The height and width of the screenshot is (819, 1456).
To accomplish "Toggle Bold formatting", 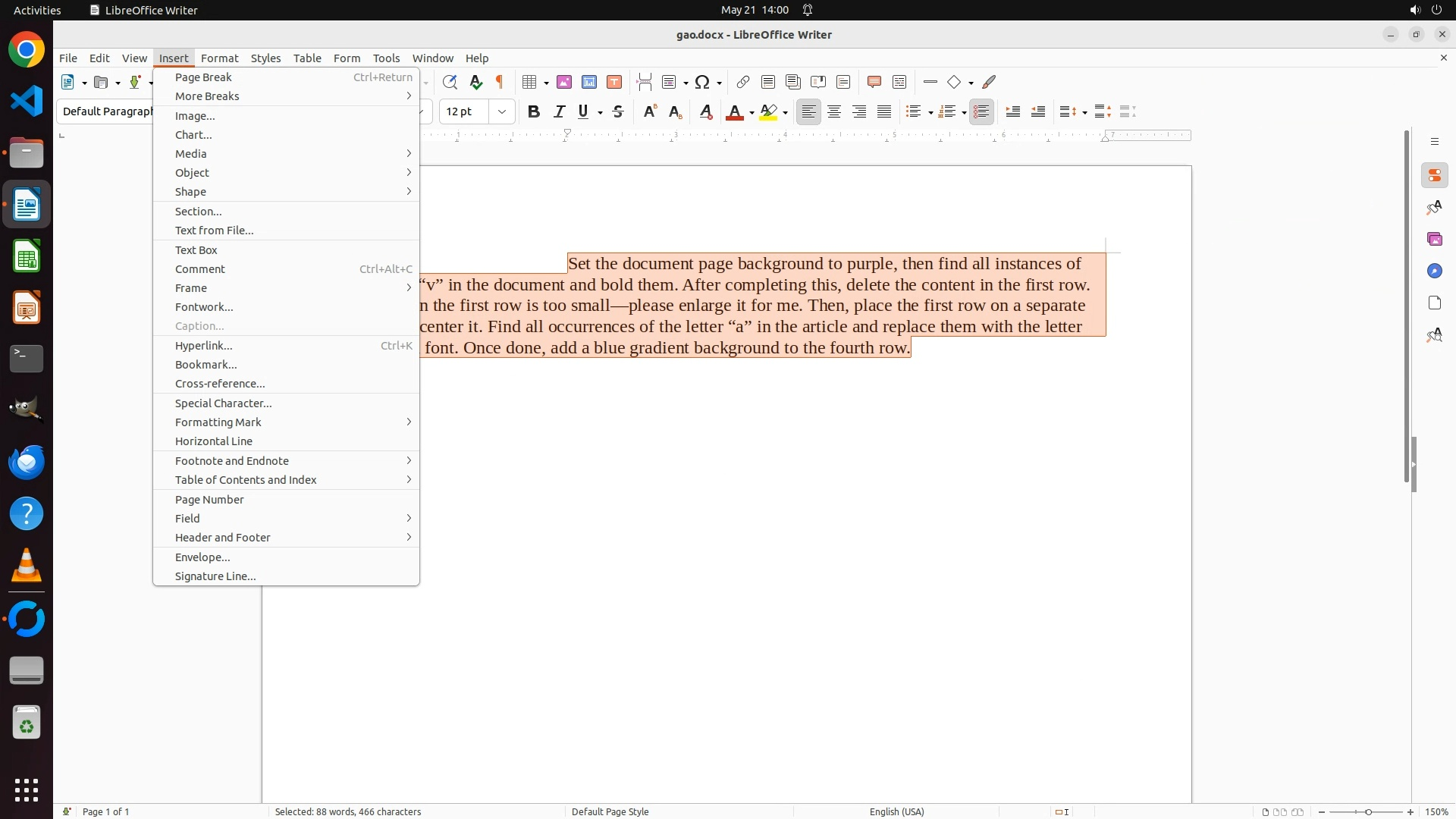I will tap(534, 112).
